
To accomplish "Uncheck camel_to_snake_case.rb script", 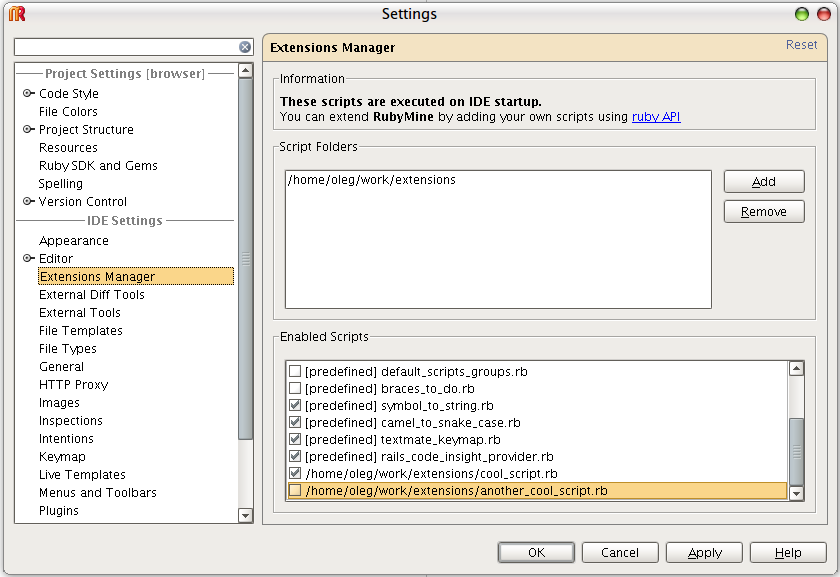I will (x=295, y=423).
